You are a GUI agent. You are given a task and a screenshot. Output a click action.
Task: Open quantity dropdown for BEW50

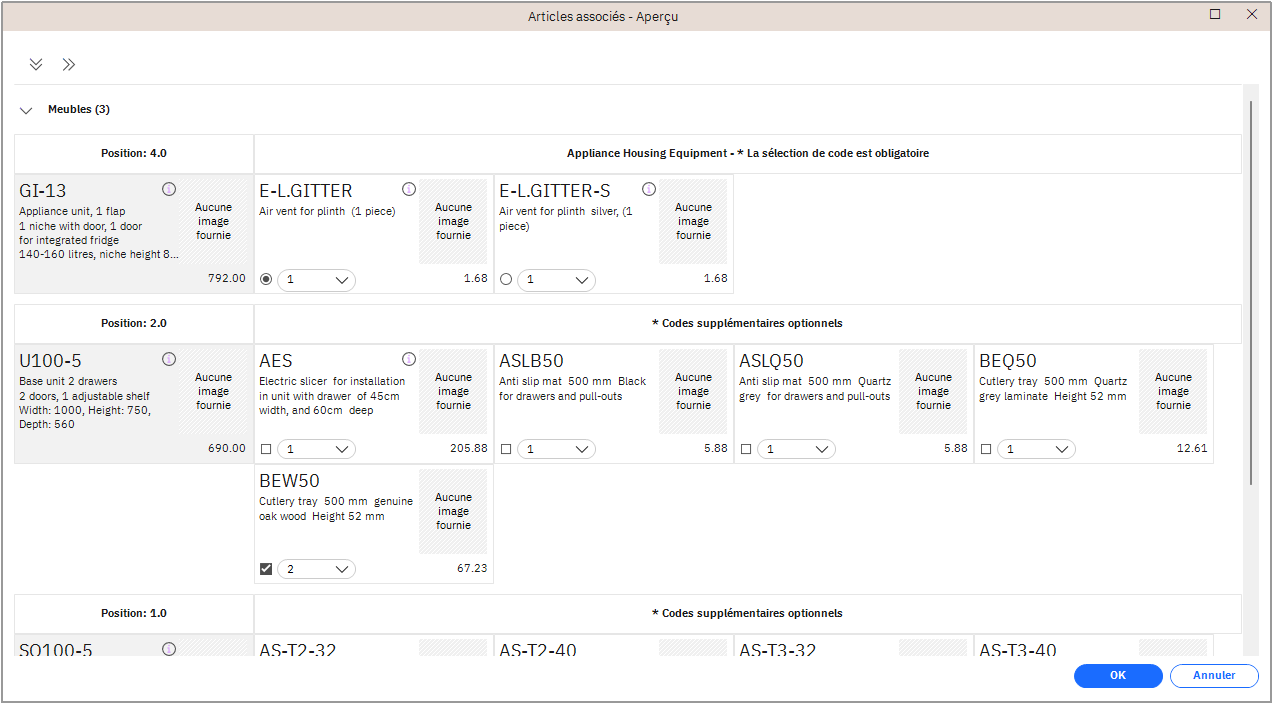click(316, 570)
